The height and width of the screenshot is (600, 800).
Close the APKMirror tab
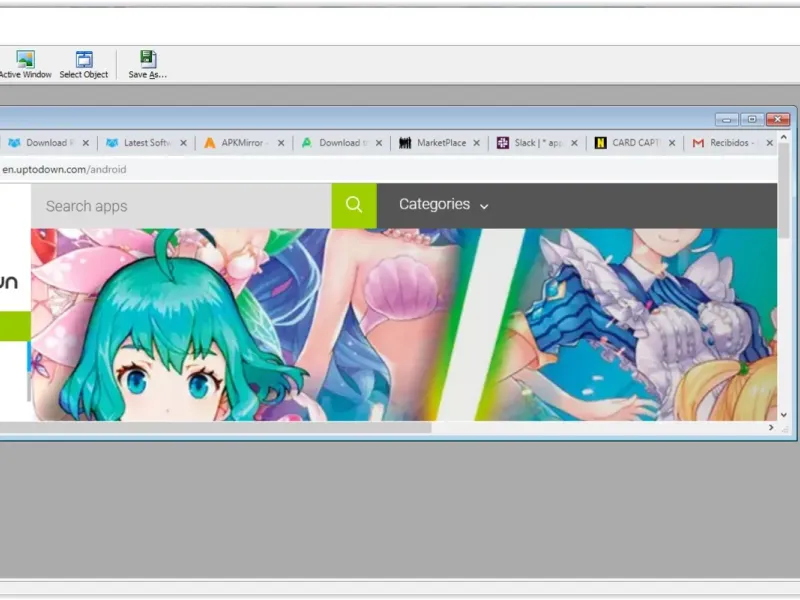coord(281,143)
